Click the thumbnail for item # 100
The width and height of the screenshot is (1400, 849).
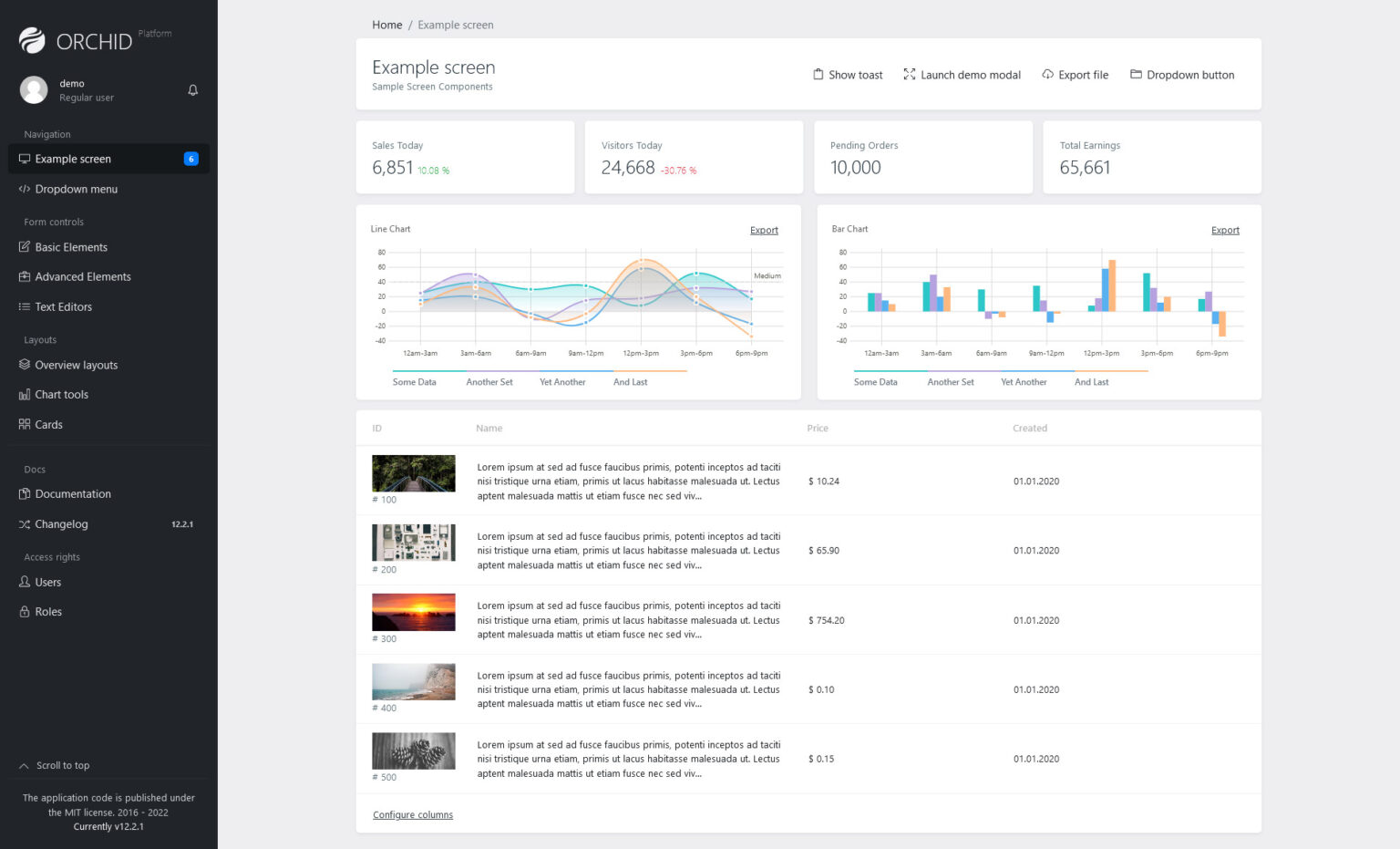pos(413,473)
